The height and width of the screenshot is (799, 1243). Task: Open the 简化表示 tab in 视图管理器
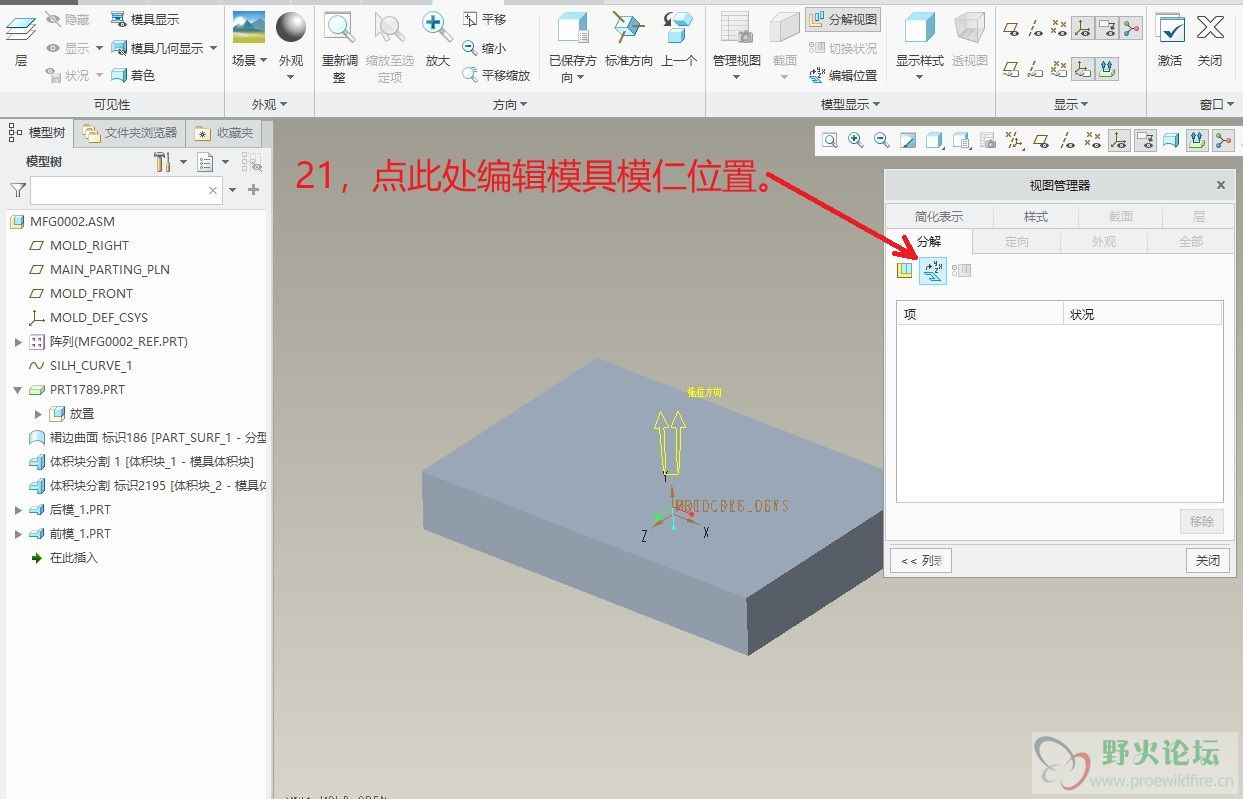click(939, 216)
